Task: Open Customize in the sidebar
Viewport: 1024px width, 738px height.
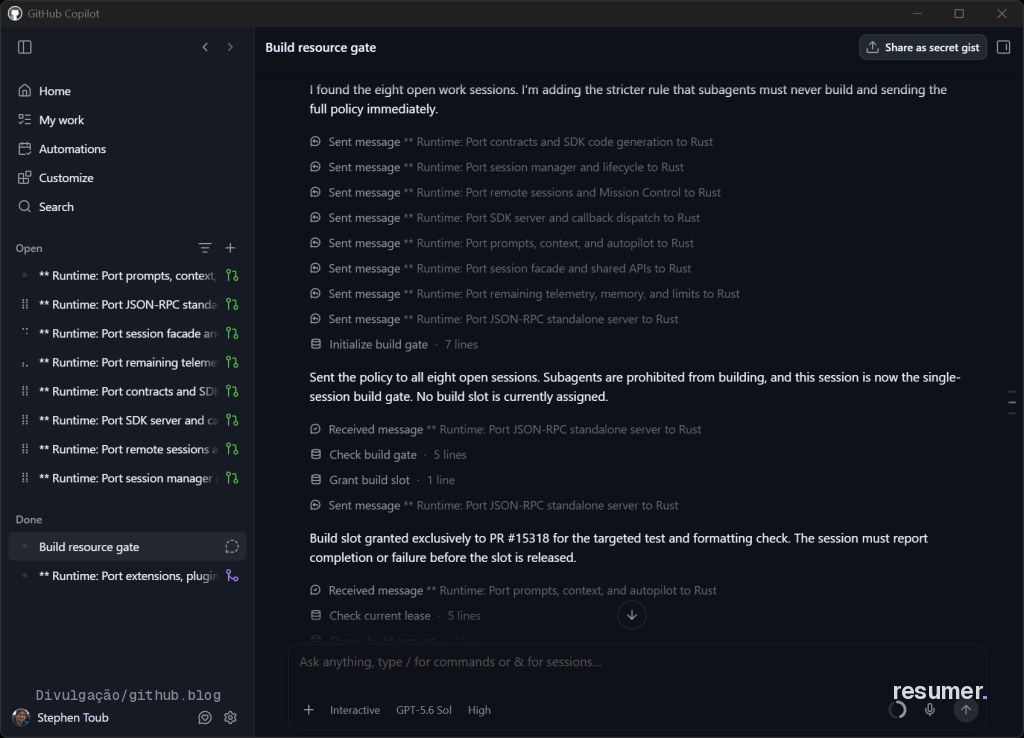Action: coord(127,178)
